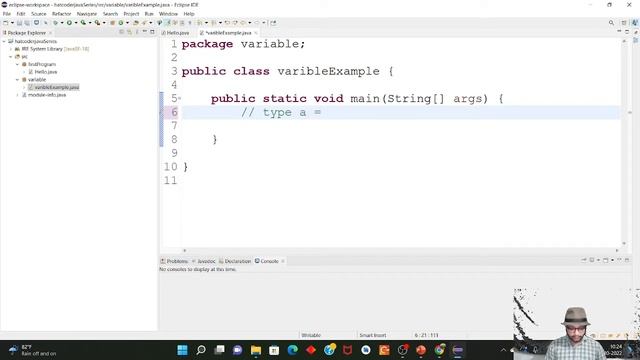The image size is (640, 360).
Task: Collapse the firstProgram package node
Action: tap(18, 64)
